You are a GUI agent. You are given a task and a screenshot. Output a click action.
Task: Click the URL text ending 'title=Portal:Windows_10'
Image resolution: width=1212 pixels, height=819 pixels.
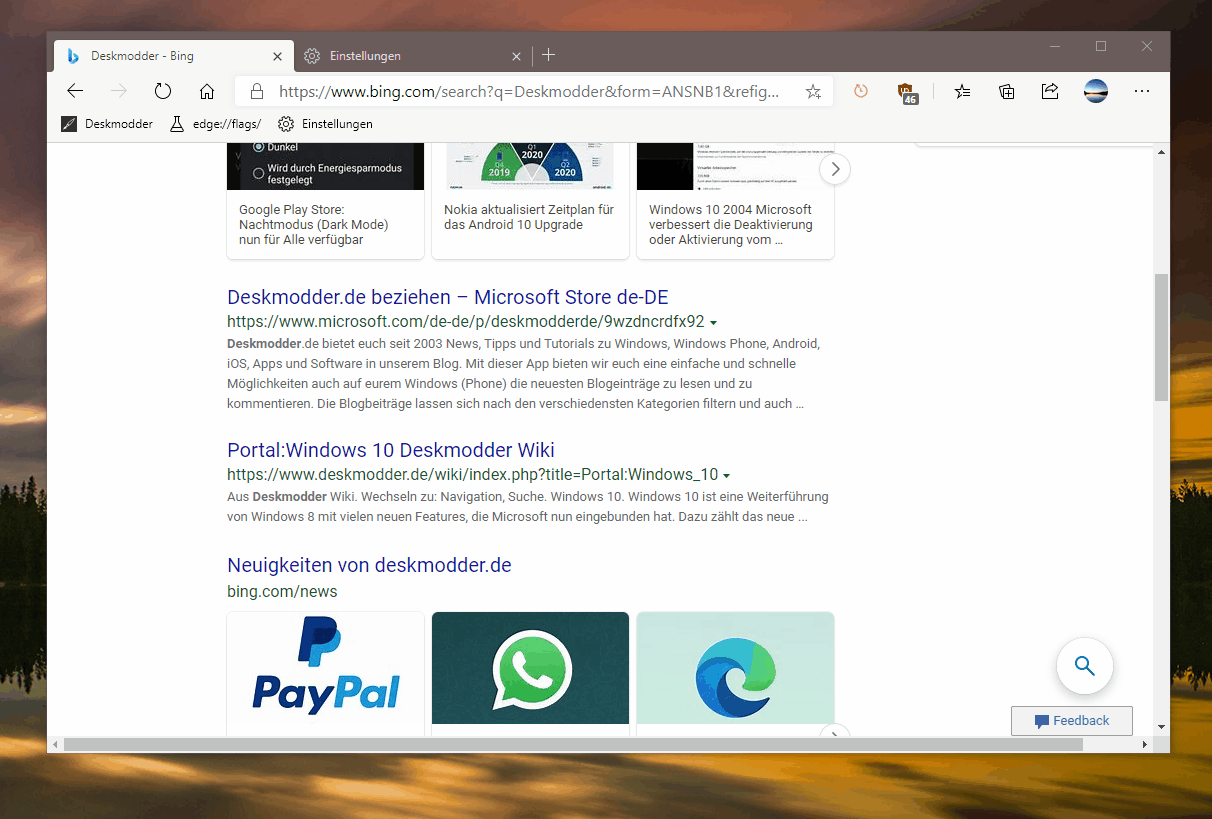pos(473,475)
